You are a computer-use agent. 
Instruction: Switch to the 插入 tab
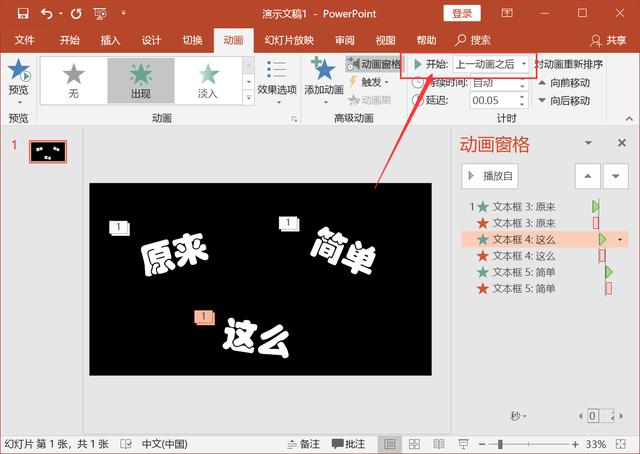110,40
